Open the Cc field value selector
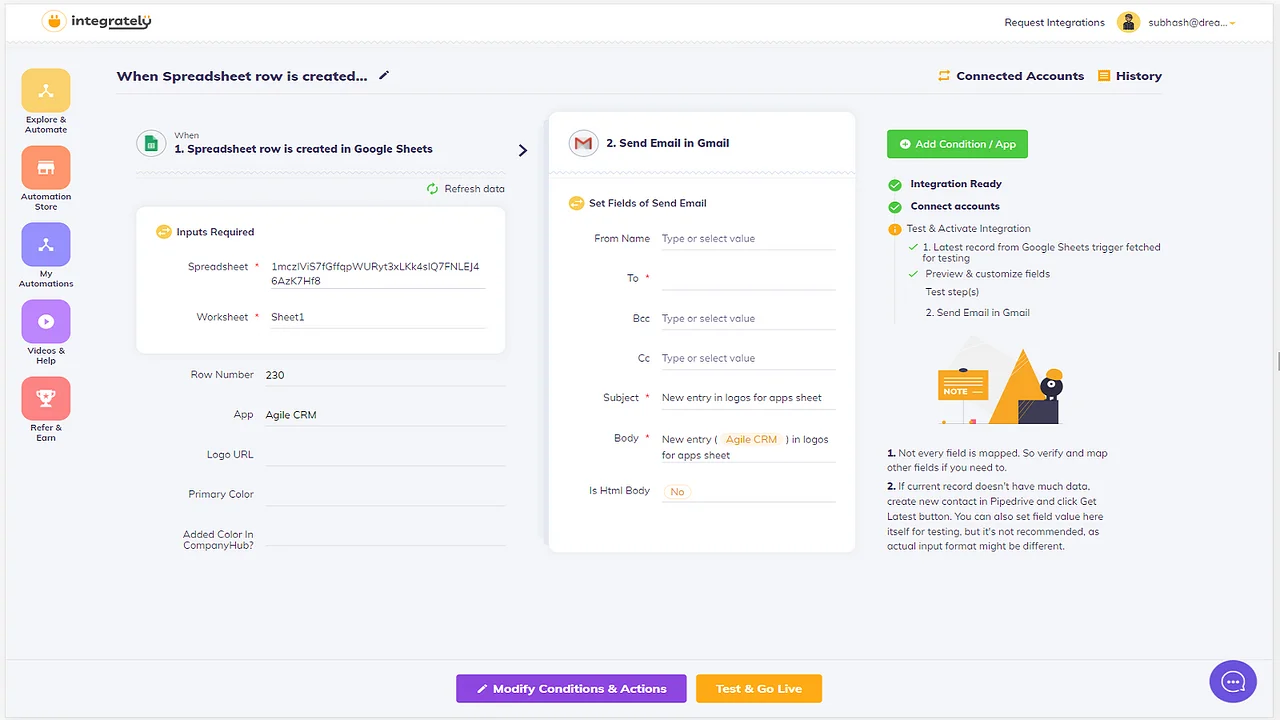The height and width of the screenshot is (720, 1280). click(747, 358)
